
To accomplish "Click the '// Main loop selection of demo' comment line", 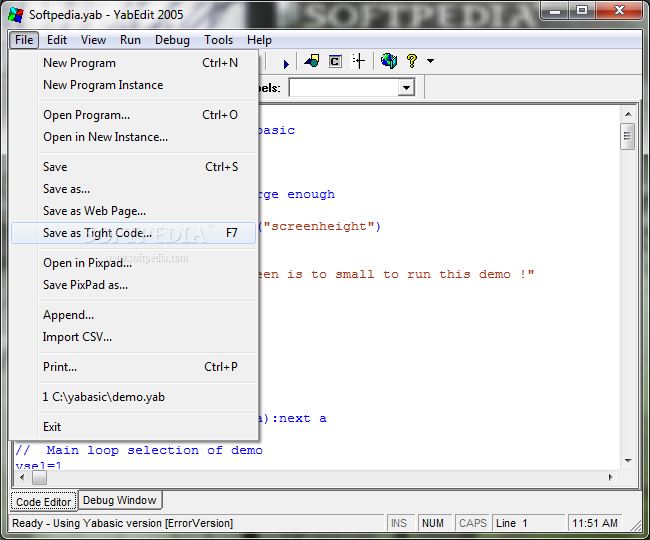I will coord(139,450).
